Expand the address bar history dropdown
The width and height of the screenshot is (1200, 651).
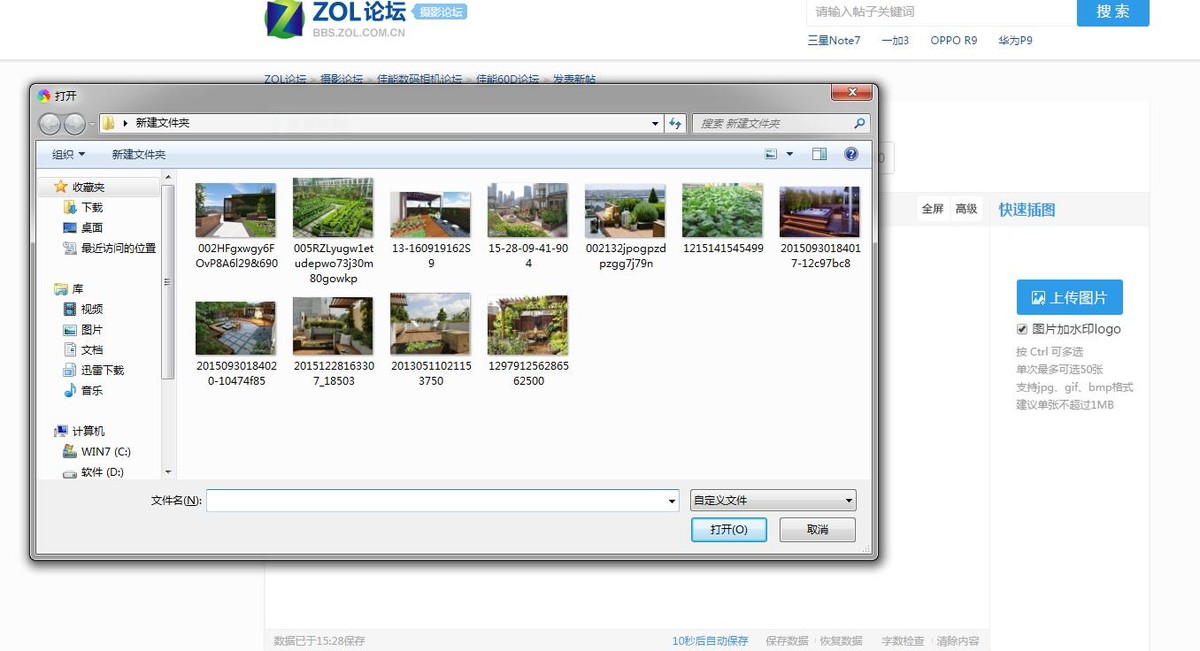[655, 124]
